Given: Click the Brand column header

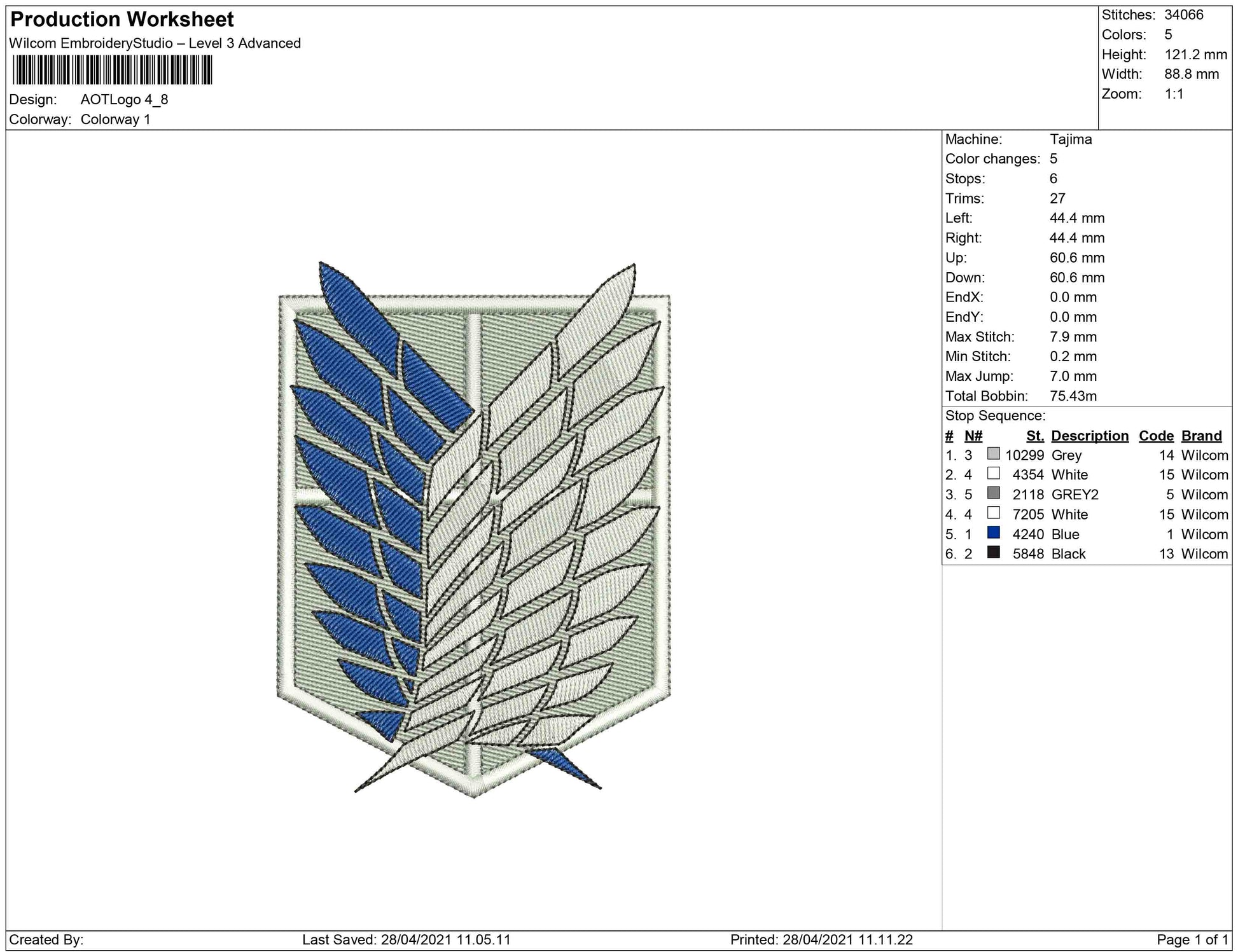Looking at the screenshot, I should [1201, 436].
